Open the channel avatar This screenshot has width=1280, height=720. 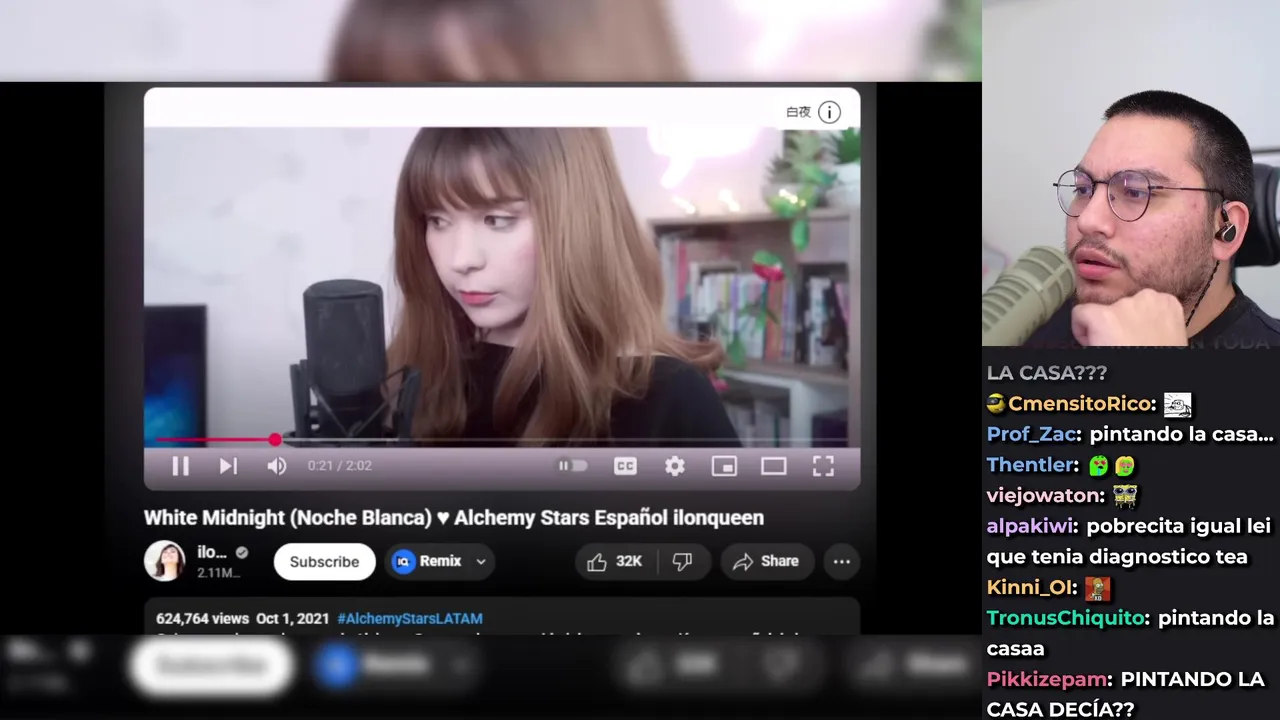tap(164, 561)
